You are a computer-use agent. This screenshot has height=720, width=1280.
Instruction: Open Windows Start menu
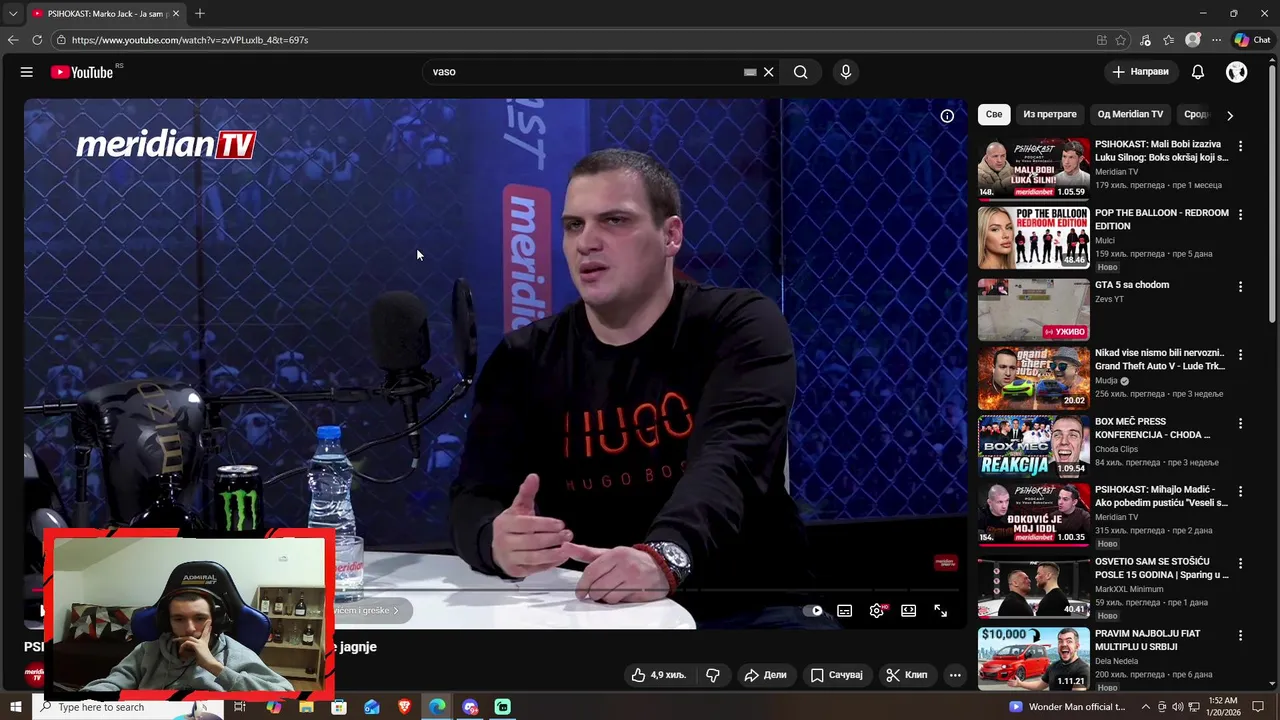tap(15, 707)
